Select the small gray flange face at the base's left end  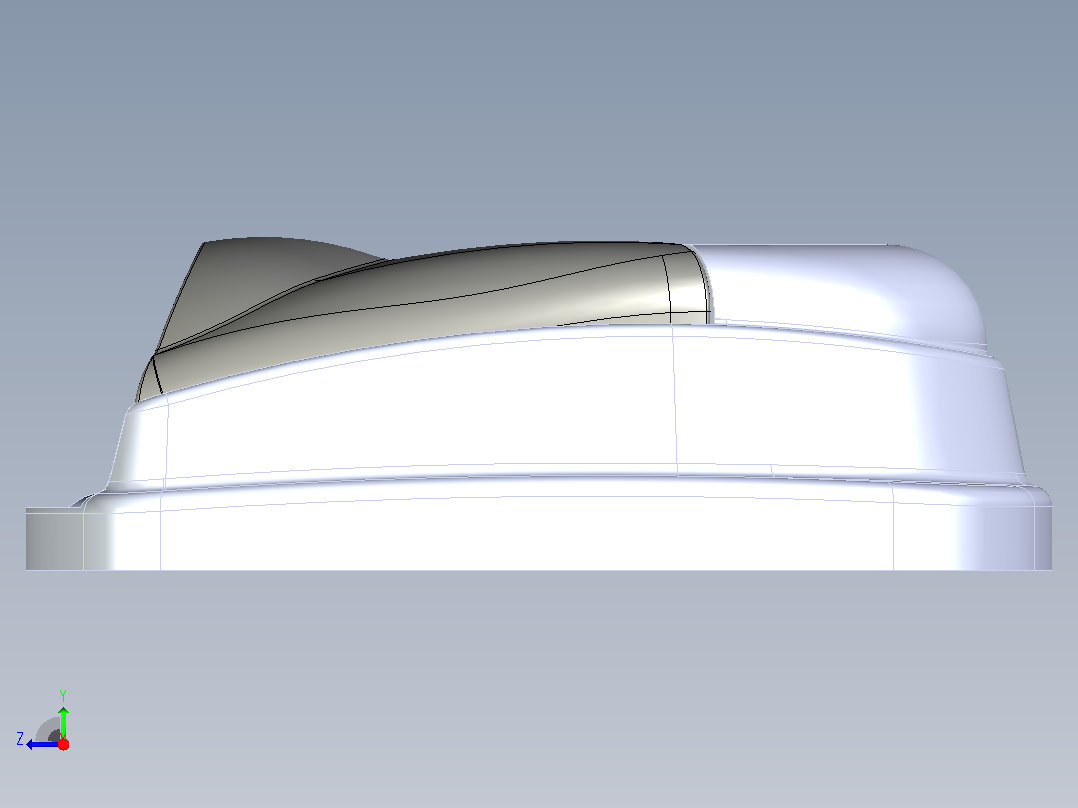[x=54, y=539]
